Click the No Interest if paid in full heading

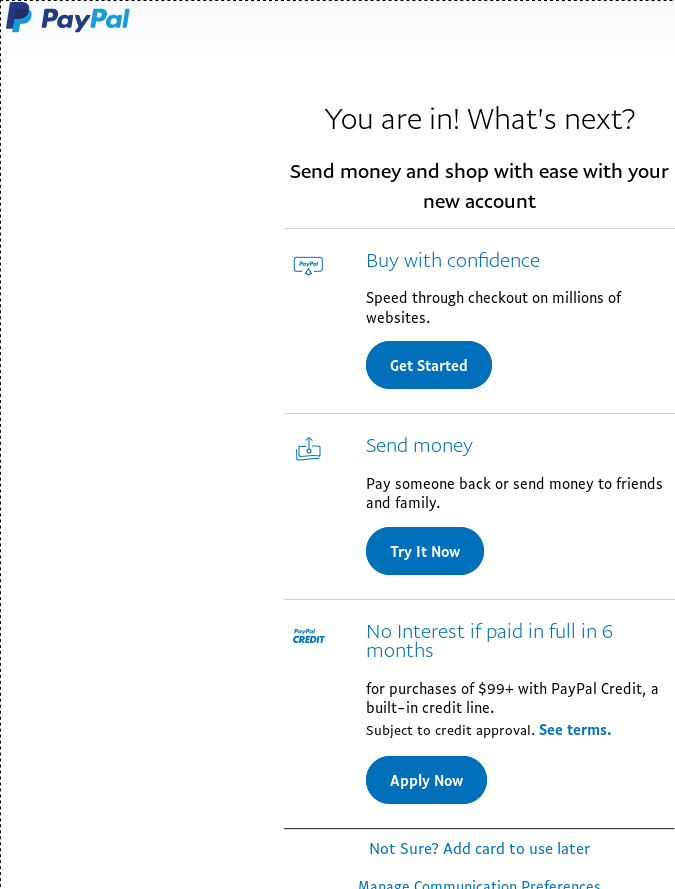coord(489,641)
